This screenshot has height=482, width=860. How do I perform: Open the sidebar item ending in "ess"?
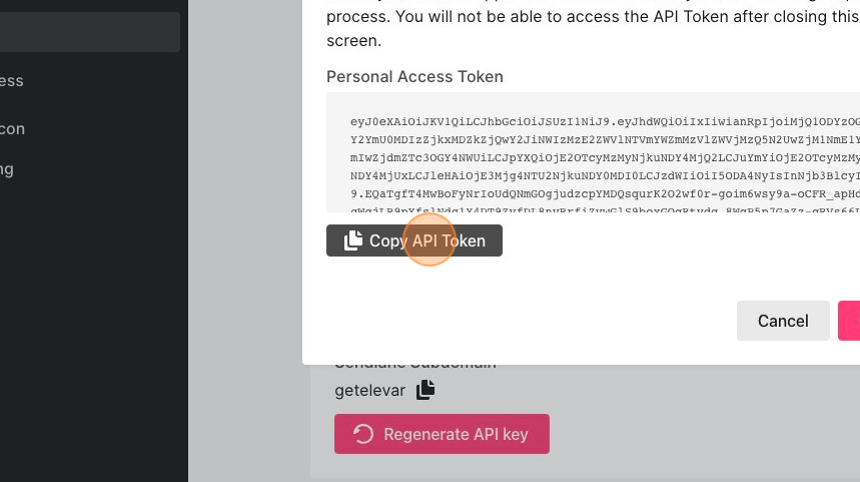click(x=12, y=81)
